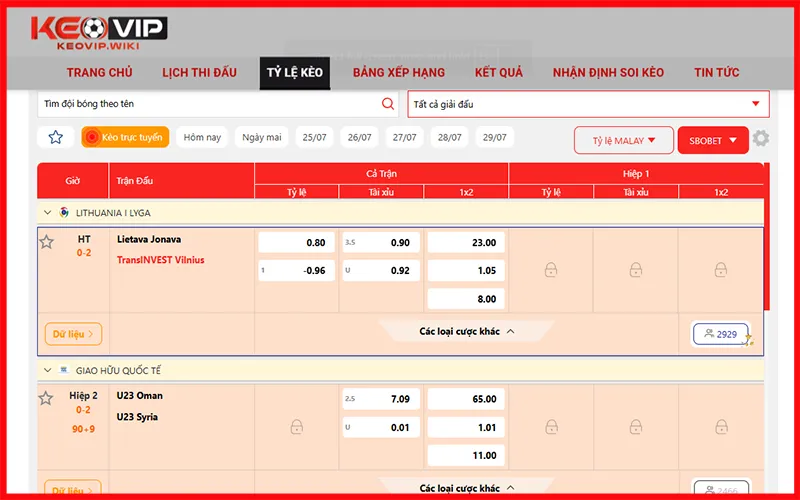Open the SBOBET bookmaker dropdown
This screenshot has width=800, height=500.
coord(712,140)
